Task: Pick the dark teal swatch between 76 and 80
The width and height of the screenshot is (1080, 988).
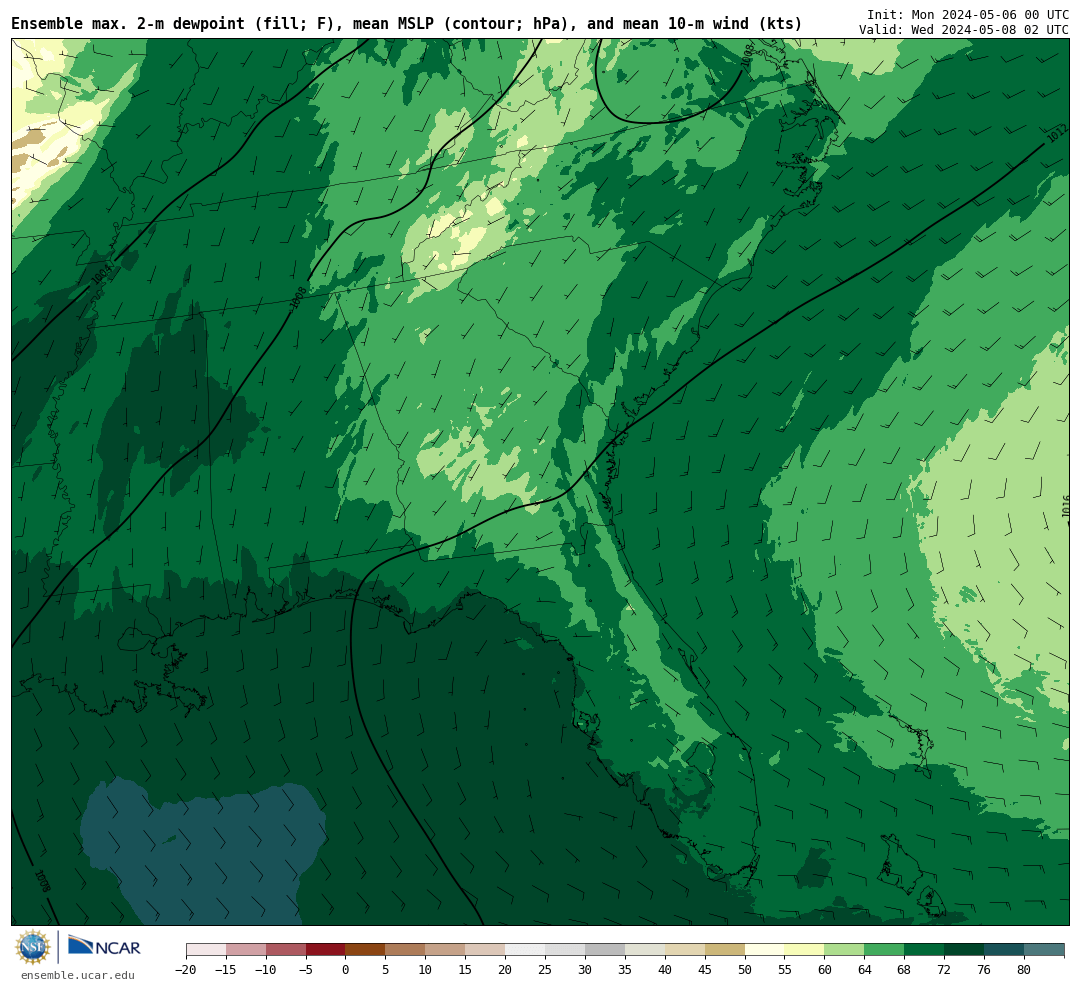Action: pyautogui.click(x=1004, y=950)
